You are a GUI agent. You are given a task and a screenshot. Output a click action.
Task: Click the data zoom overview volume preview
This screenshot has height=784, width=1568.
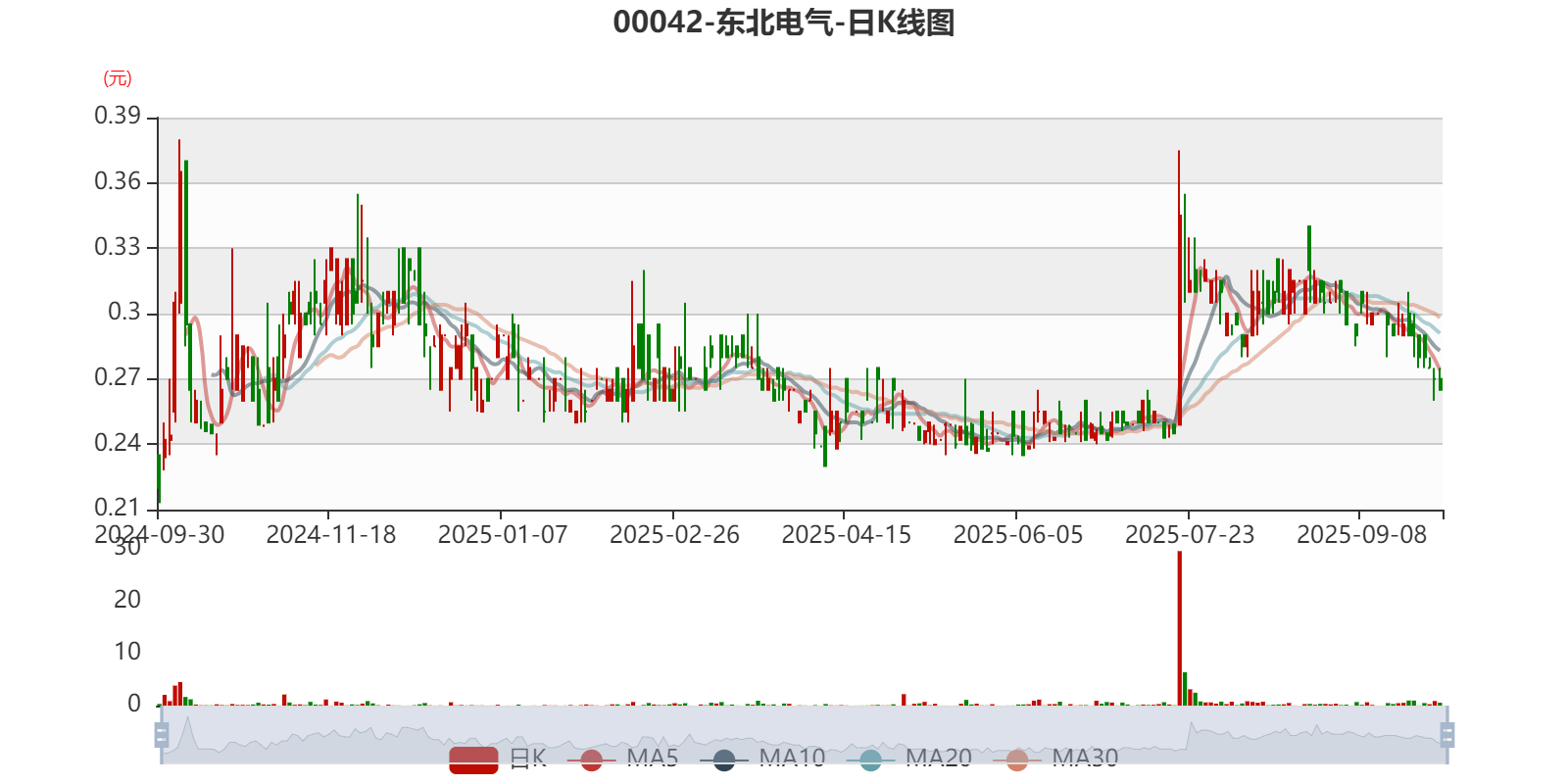click(x=804, y=734)
